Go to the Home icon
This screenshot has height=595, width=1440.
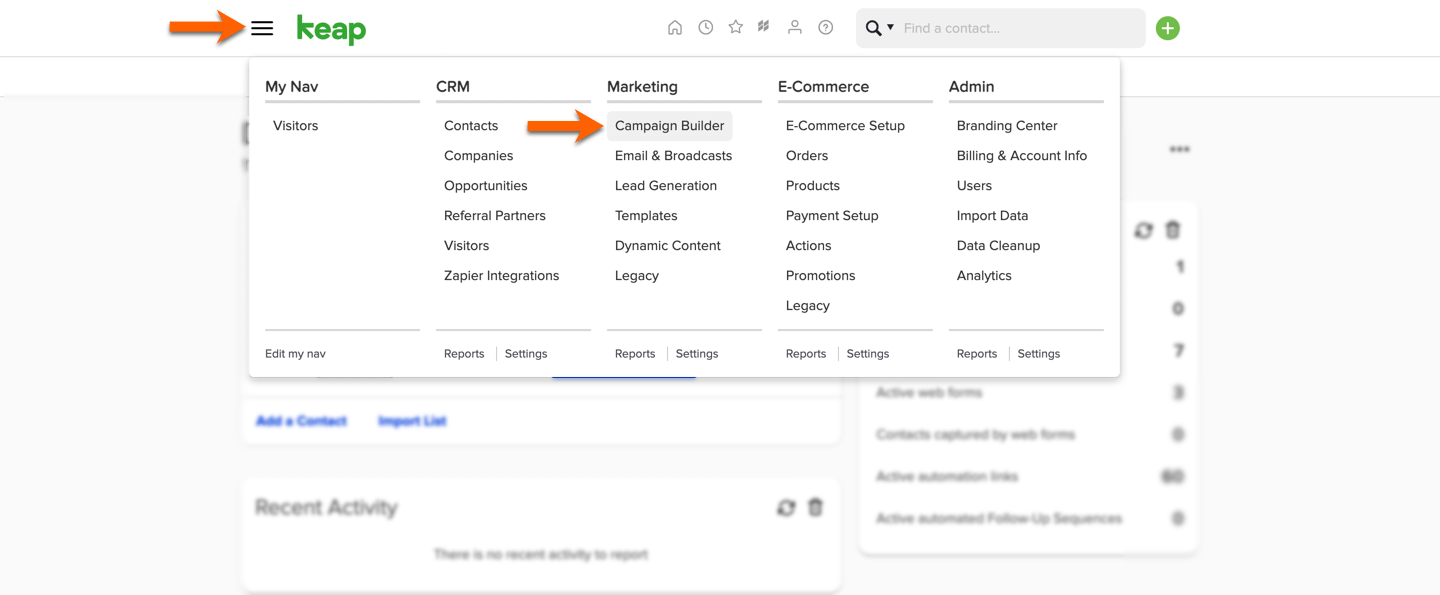click(675, 28)
